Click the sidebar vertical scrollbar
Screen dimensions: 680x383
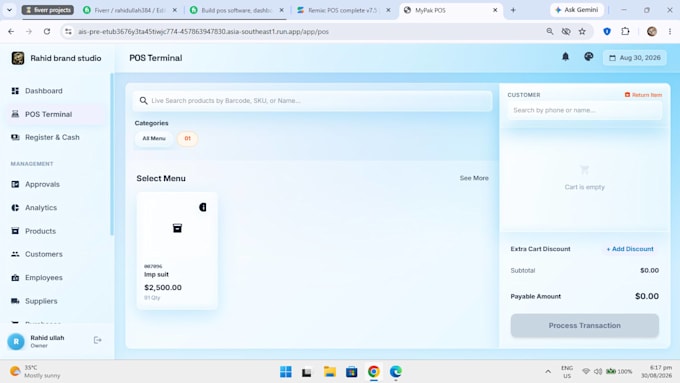point(112,154)
